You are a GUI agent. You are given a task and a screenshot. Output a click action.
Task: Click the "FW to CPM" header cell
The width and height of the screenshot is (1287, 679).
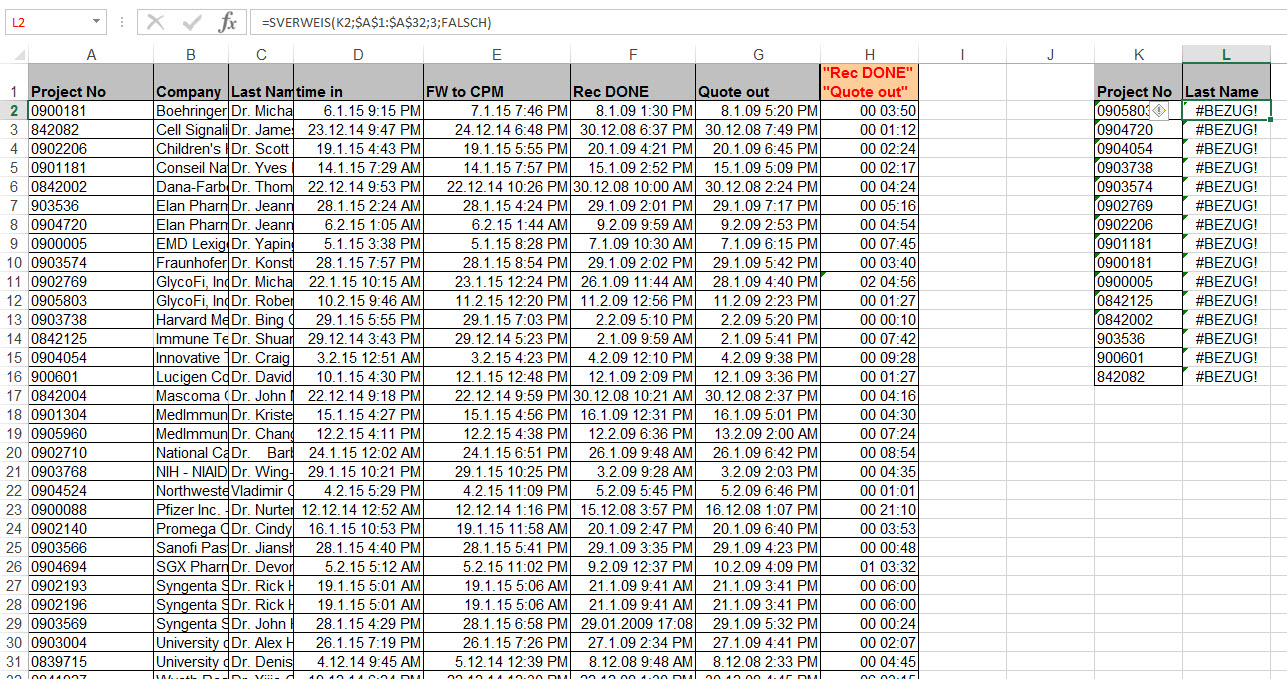click(497, 91)
